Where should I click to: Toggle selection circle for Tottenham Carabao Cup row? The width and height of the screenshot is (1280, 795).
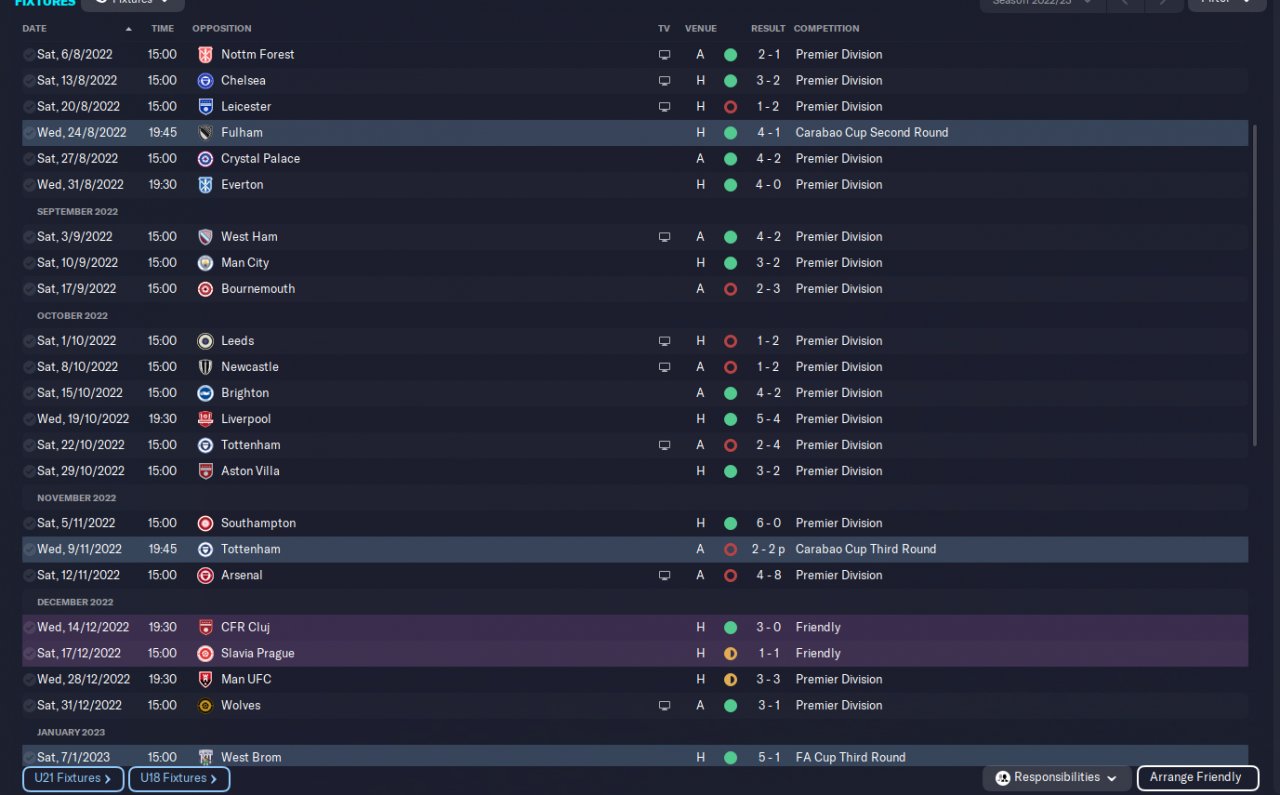(x=29, y=549)
